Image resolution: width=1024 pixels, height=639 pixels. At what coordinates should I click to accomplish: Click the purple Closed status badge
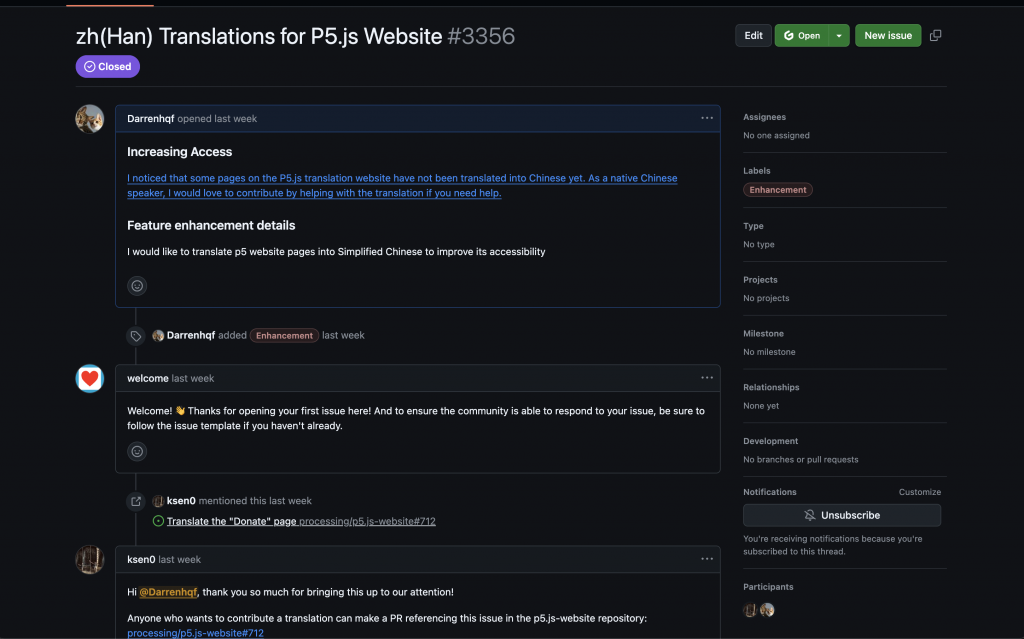click(x=108, y=67)
